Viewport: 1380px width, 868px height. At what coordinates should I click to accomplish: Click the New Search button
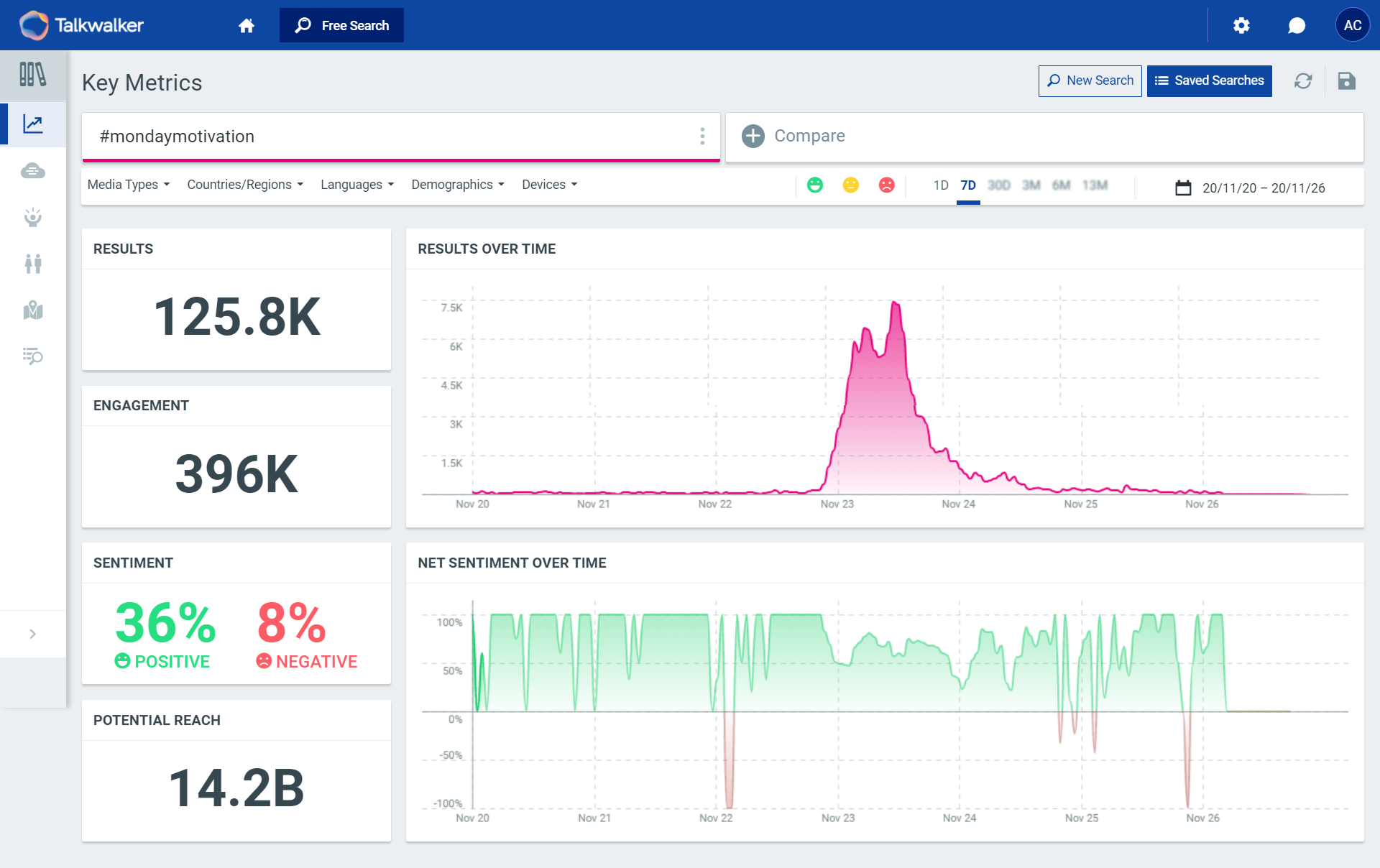click(1090, 80)
